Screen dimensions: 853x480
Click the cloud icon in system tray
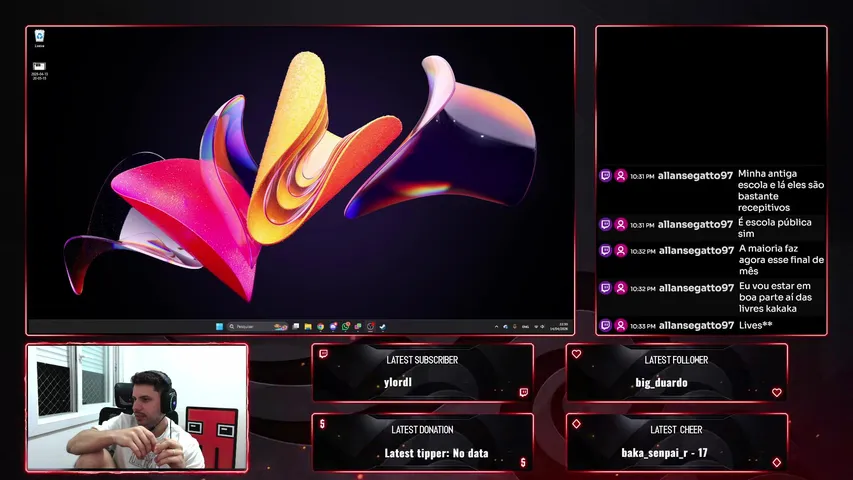point(505,327)
